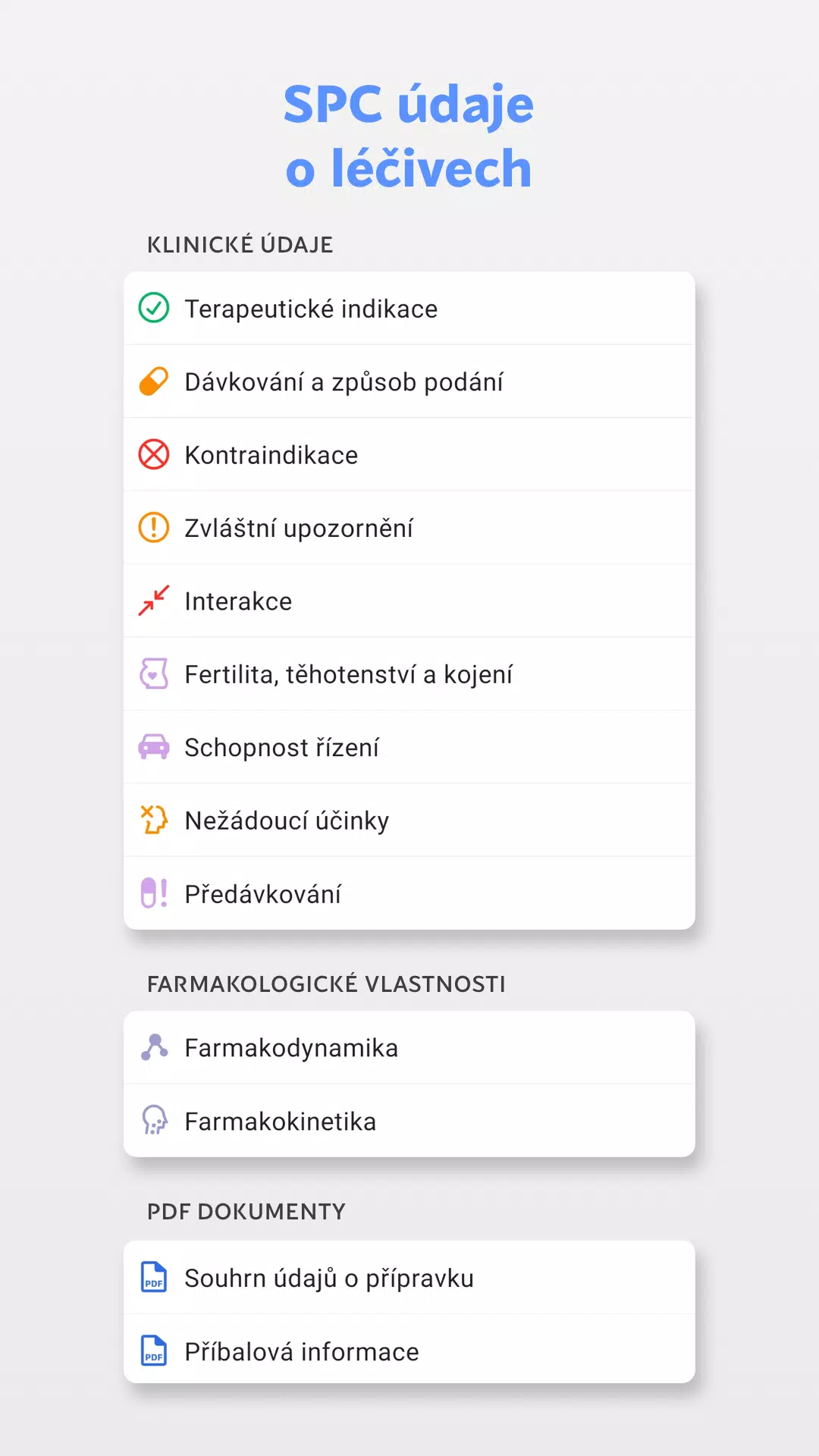Viewport: 819px width, 1456px height.
Task: Open the Souhrn údajů o přípravku PDF icon
Action: [x=154, y=1277]
